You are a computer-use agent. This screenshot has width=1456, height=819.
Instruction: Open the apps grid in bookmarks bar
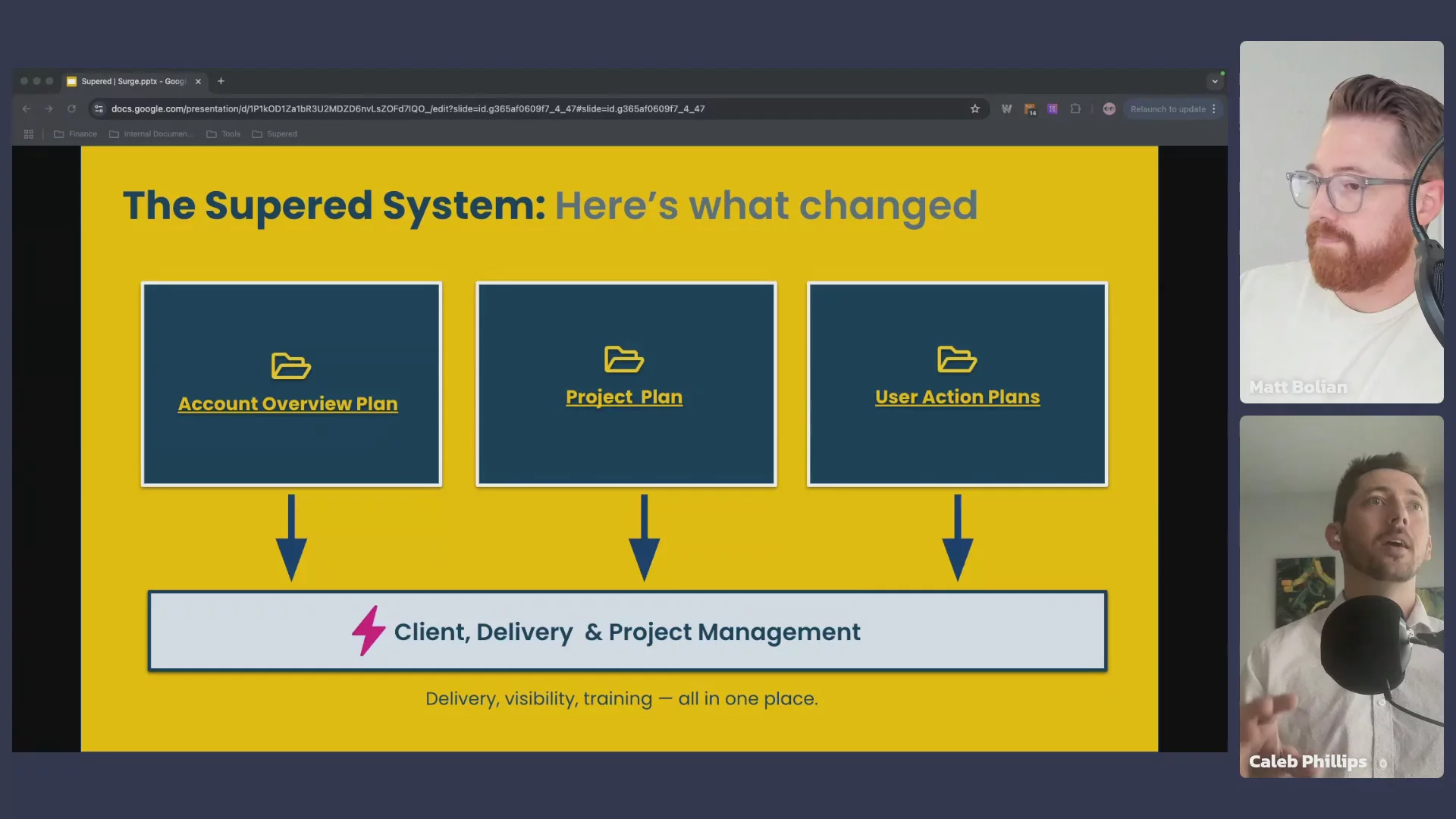(x=29, y=134)
